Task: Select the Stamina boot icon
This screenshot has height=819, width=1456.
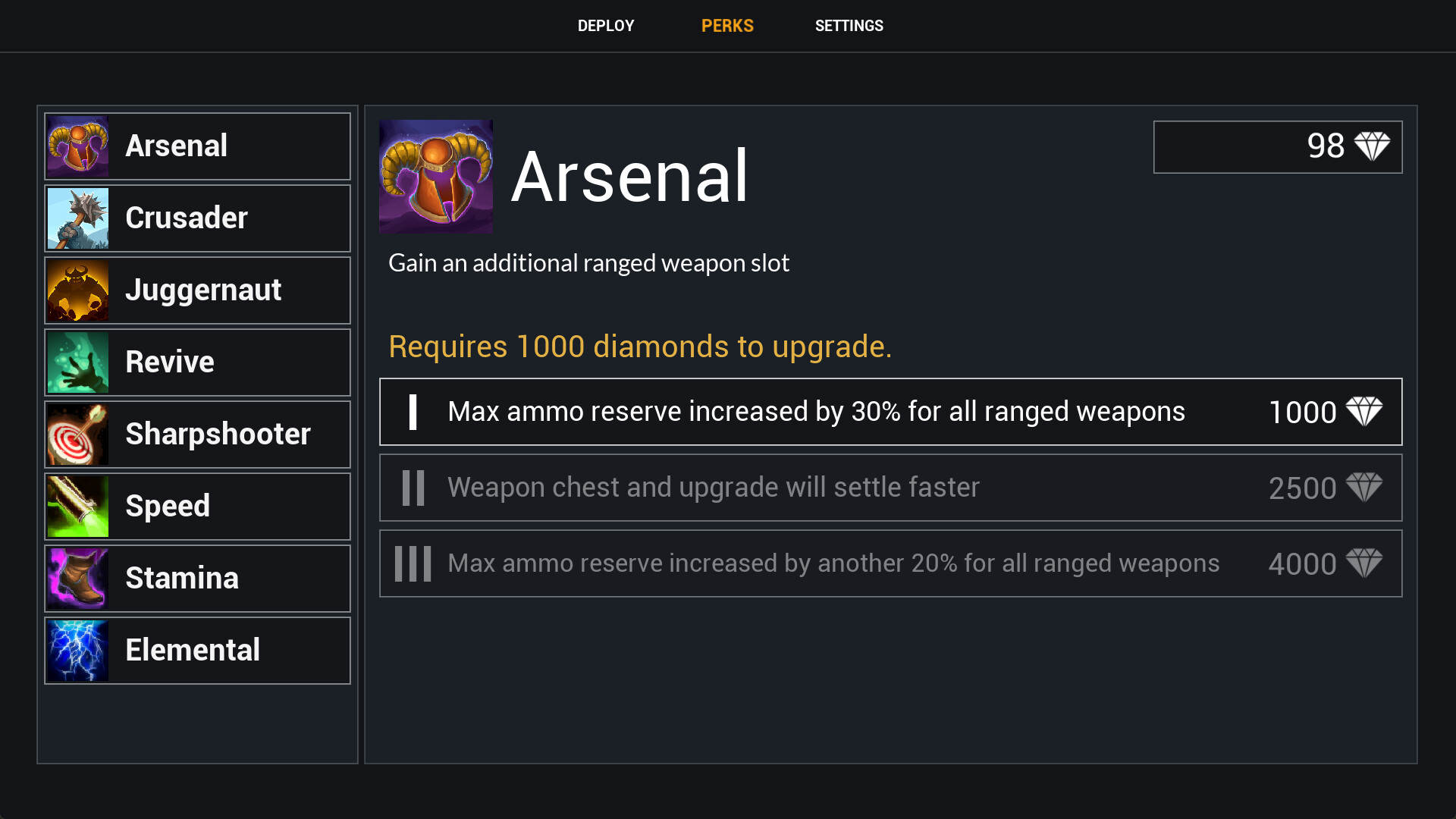Action: click(78, 579)
